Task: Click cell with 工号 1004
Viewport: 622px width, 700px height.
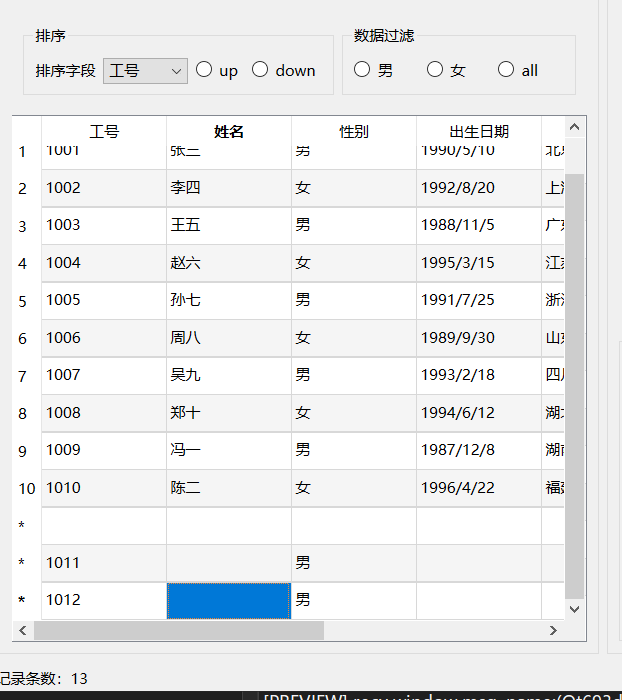Action: pyautogui.click(x=104, y=263)
